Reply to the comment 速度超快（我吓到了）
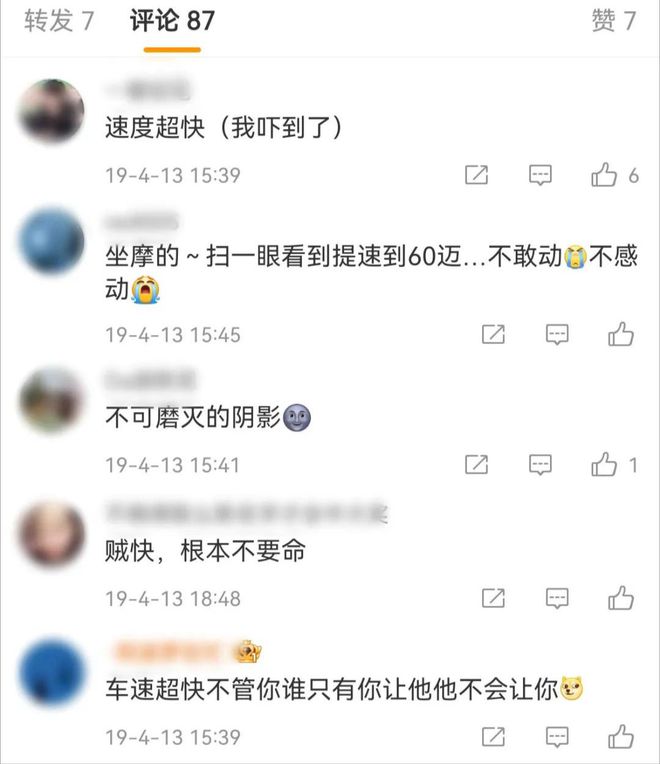Image resolution: width=660 pixels, height=764 pixels. (540, 175)
